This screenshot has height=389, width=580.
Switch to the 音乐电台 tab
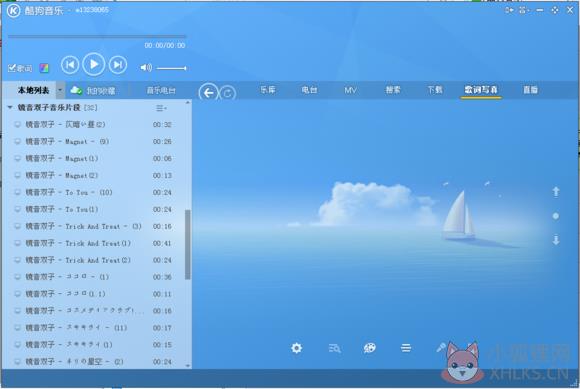click(161, 90)
